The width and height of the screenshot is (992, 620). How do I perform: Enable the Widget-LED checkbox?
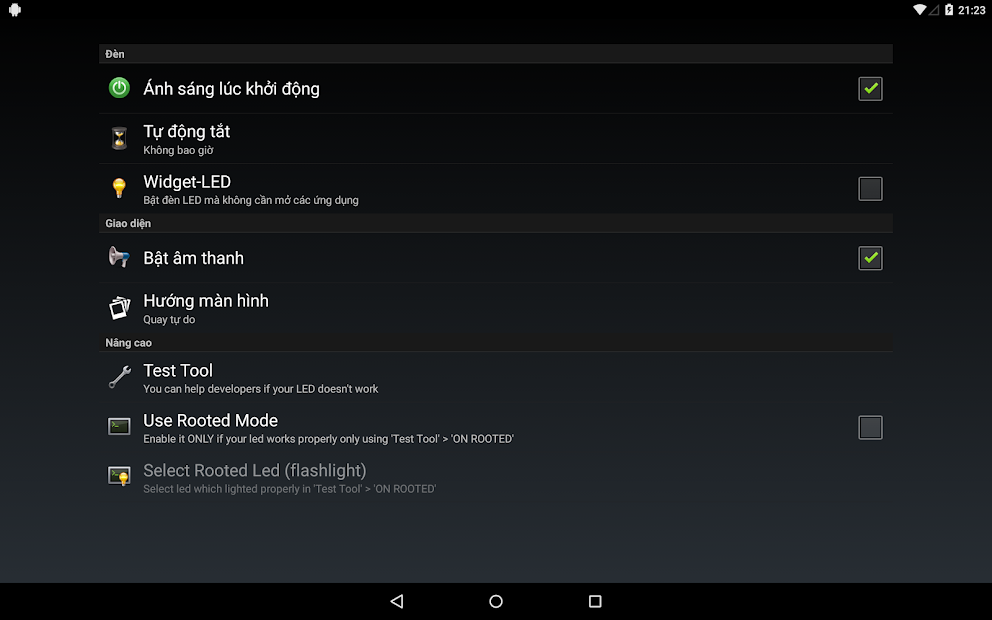click(870, 189)
